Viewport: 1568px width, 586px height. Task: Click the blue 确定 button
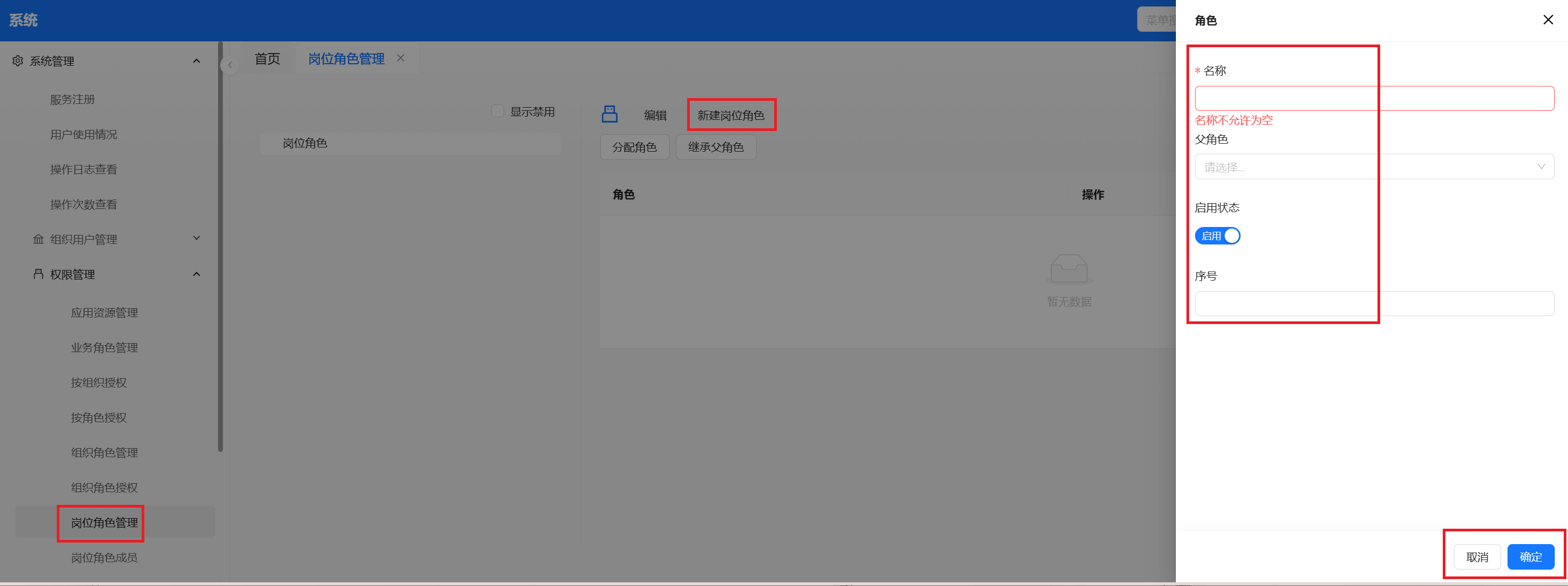pyautogui.click(x=1530, y=557)
